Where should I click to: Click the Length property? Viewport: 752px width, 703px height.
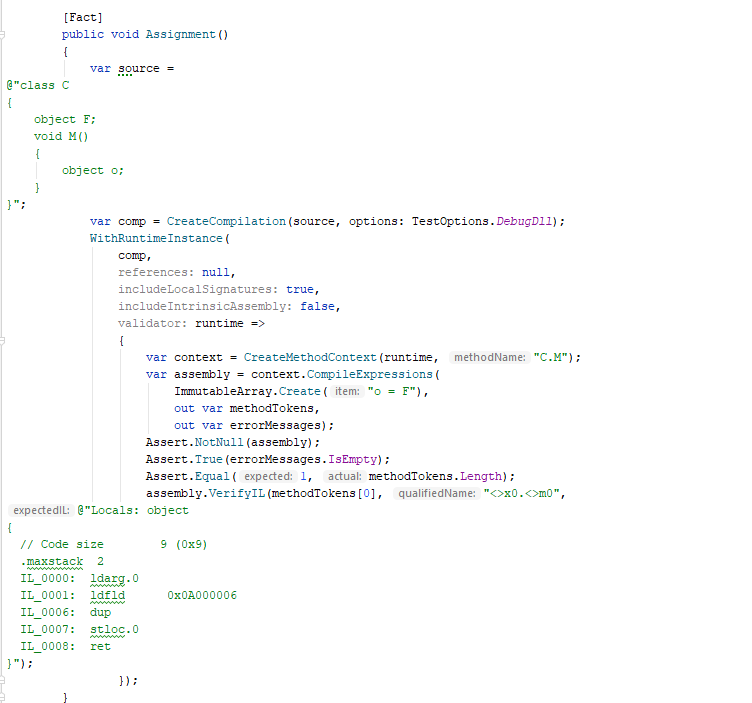click(481, 477)
